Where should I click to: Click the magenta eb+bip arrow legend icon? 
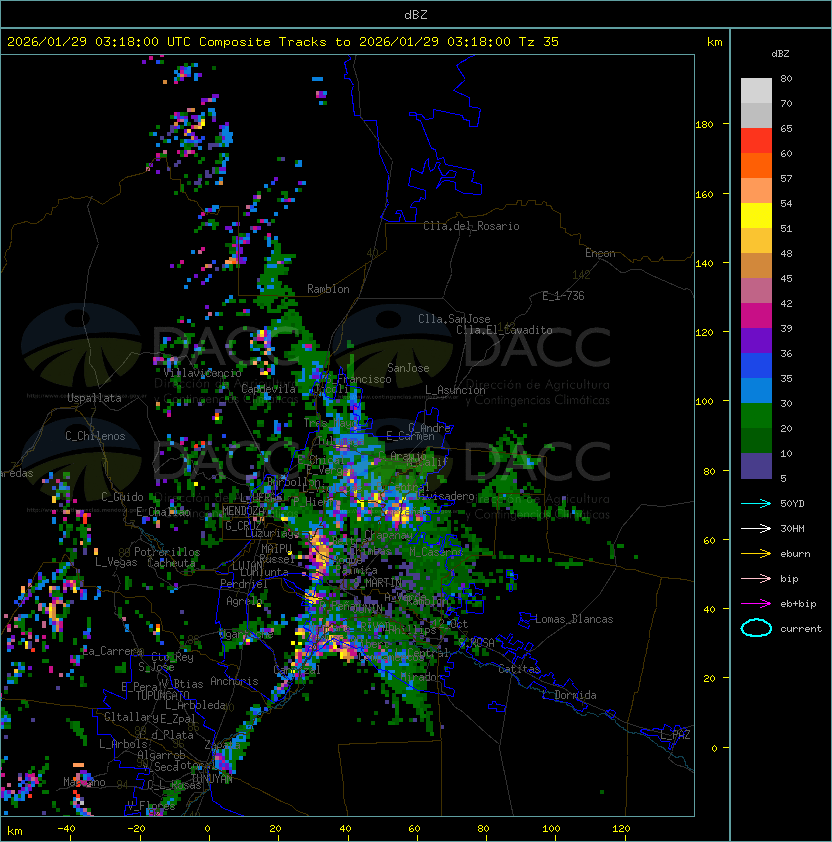click(x=756, y=604)
